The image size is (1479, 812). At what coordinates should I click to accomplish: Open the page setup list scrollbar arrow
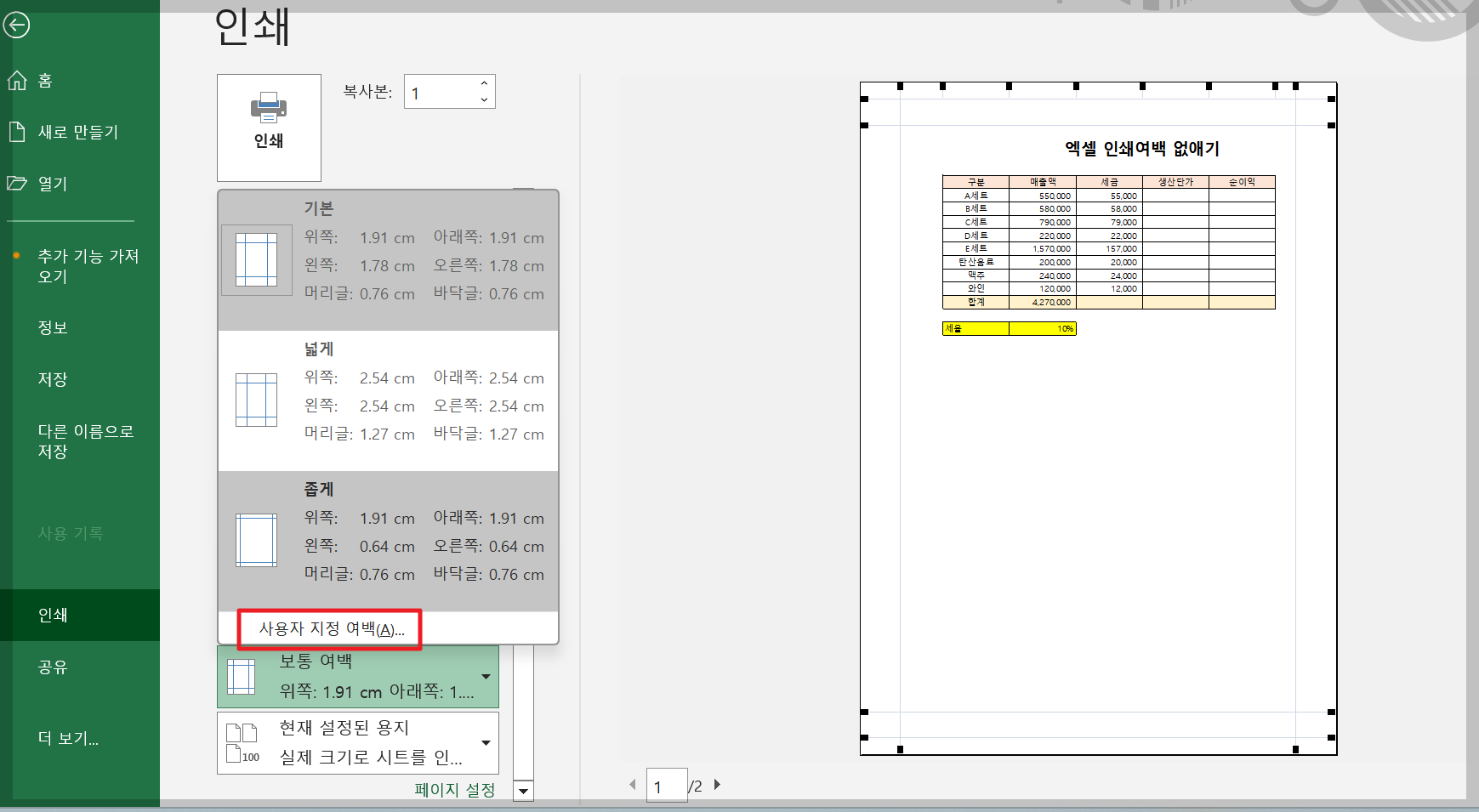point(524,791)
